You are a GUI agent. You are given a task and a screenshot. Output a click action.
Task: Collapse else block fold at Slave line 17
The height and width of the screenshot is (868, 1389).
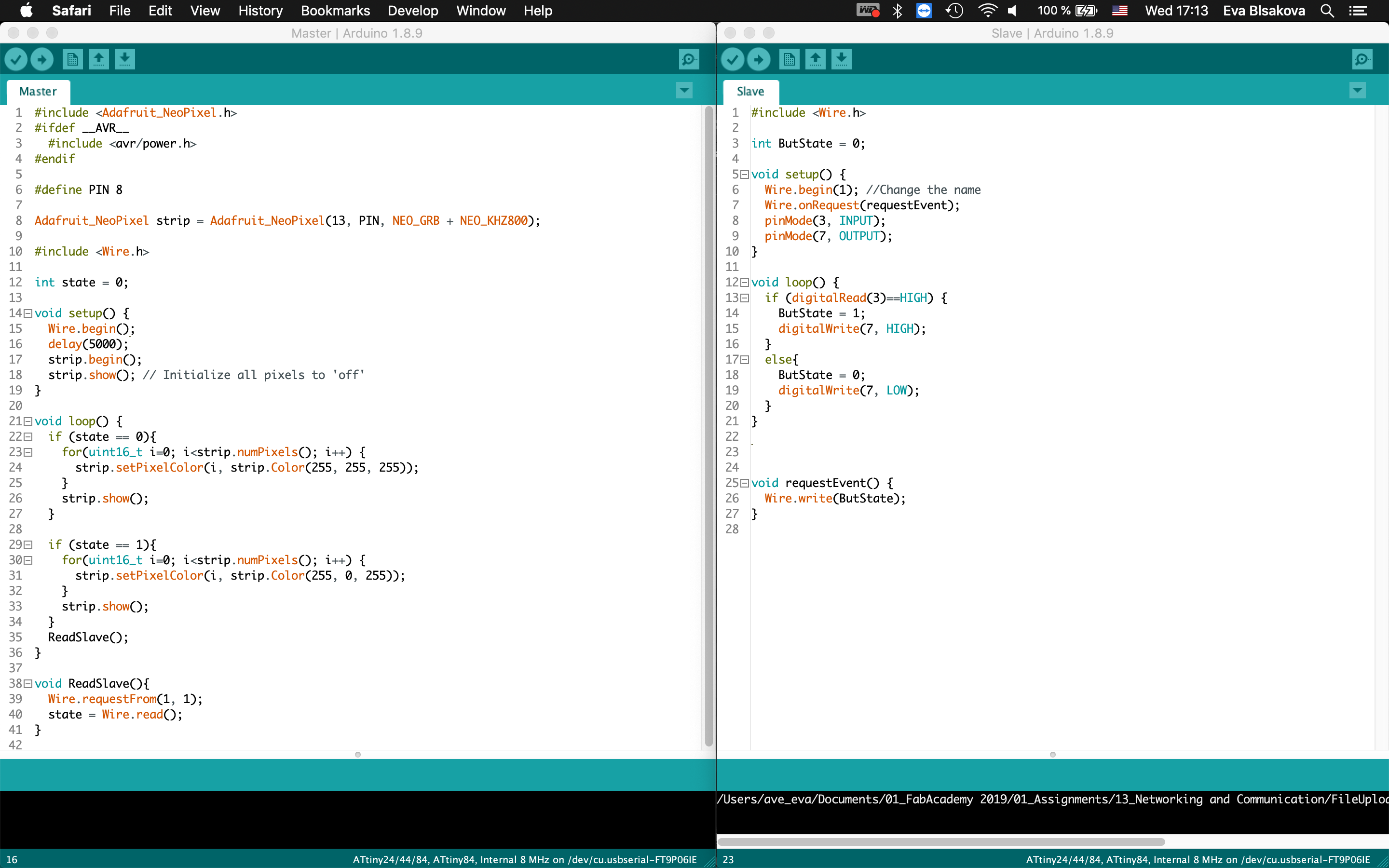pos(745,360)
